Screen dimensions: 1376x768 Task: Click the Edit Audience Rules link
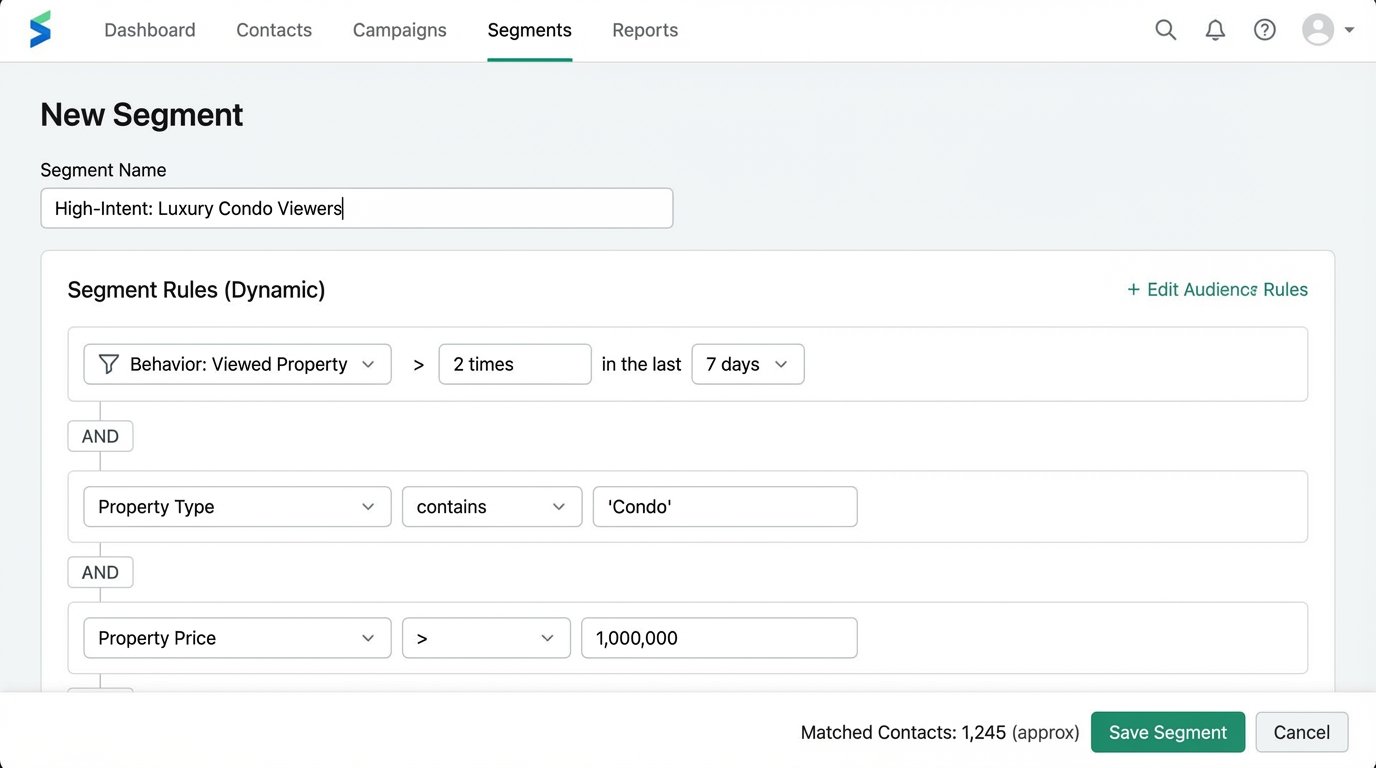pos(1227,289)
